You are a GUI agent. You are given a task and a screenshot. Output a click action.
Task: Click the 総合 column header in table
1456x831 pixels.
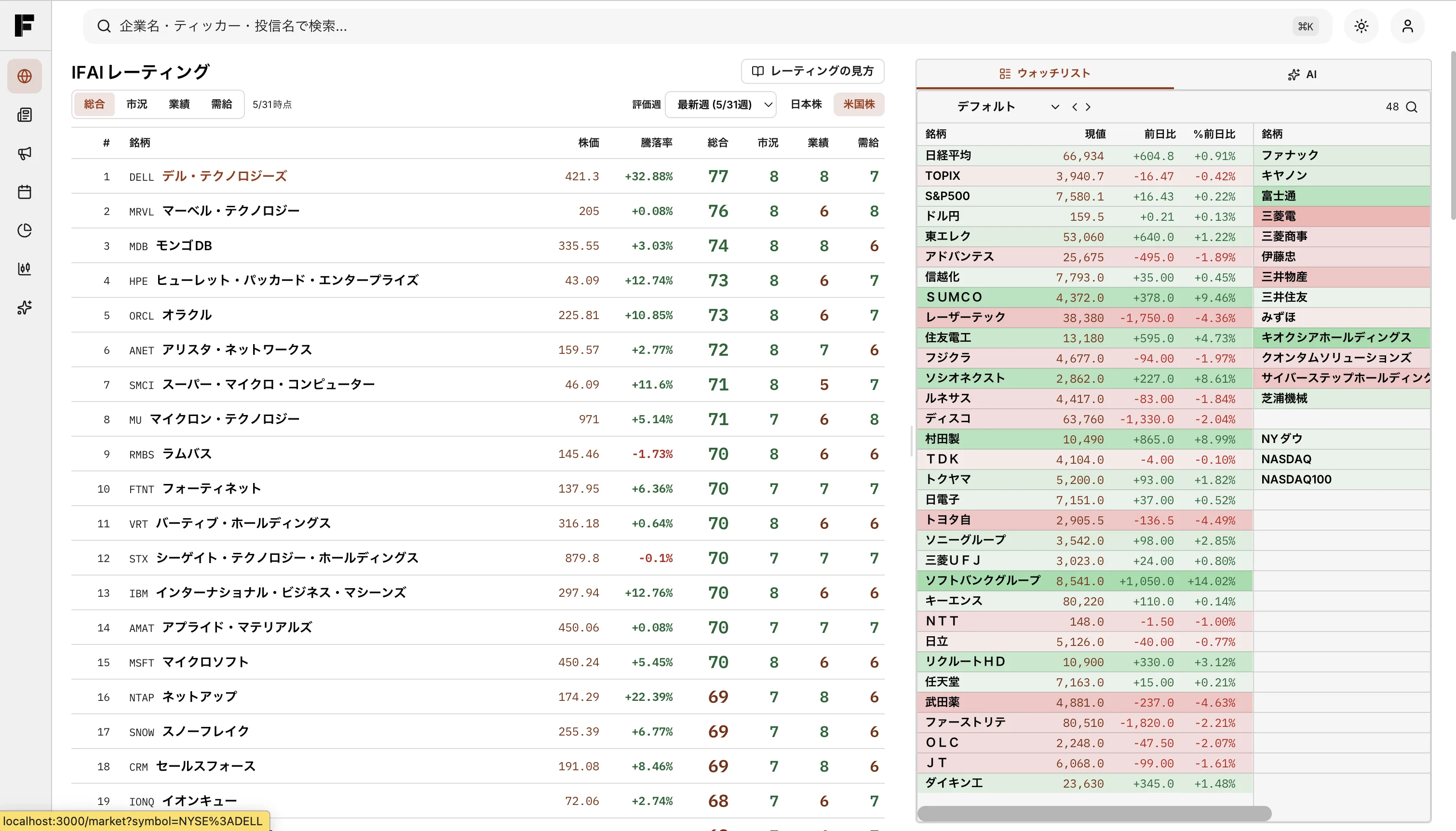pos(717,143)
